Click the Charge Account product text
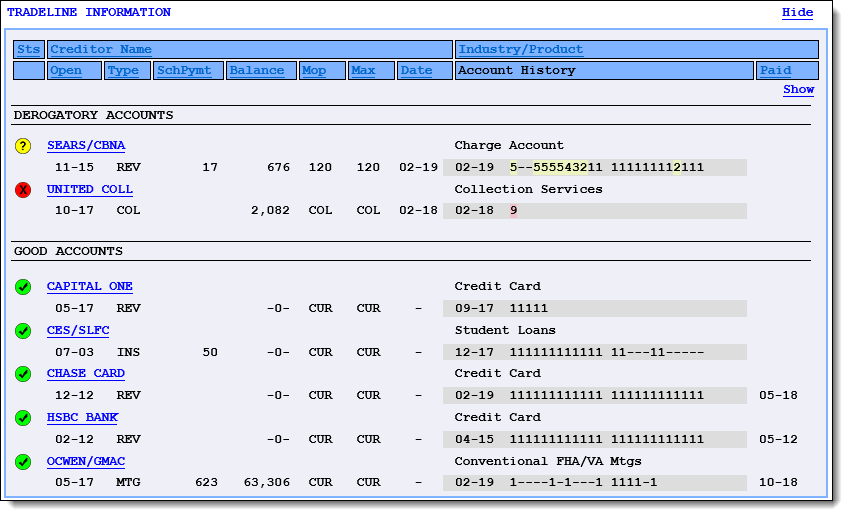This screenshot has width=848, height=516. click(509, 145)
